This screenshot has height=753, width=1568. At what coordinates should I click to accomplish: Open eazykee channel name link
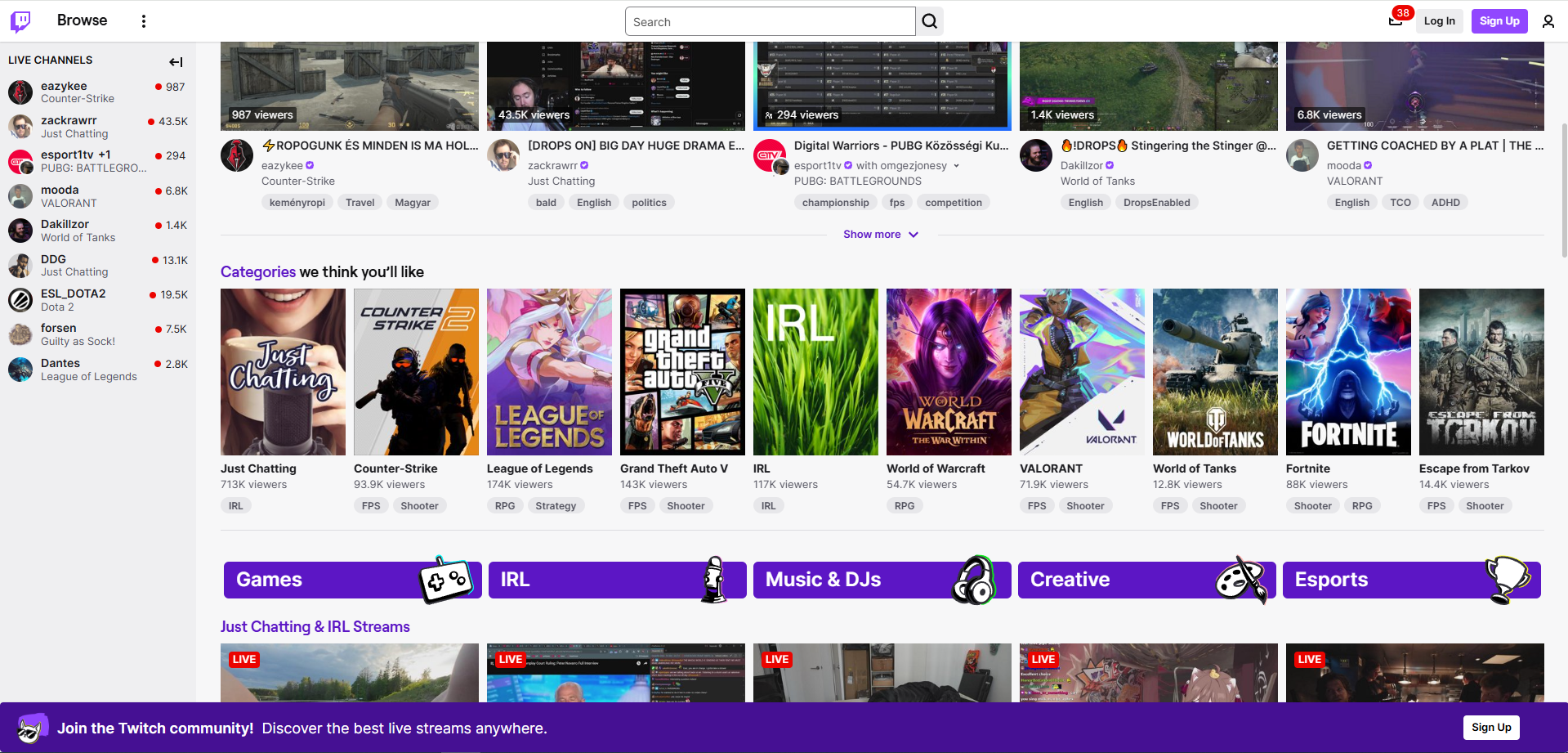[282, 166]
